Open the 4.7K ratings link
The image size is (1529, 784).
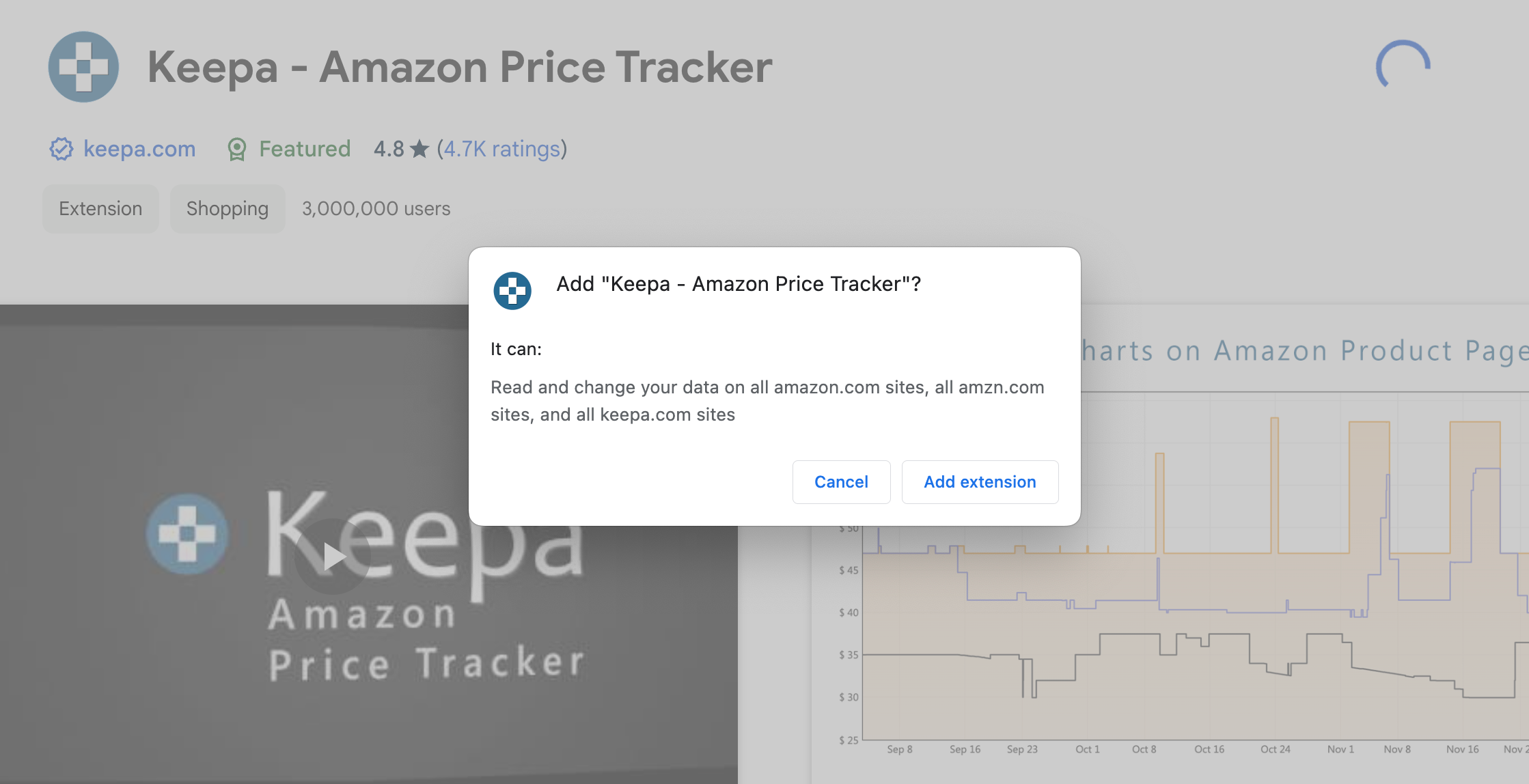coord(501,149)
